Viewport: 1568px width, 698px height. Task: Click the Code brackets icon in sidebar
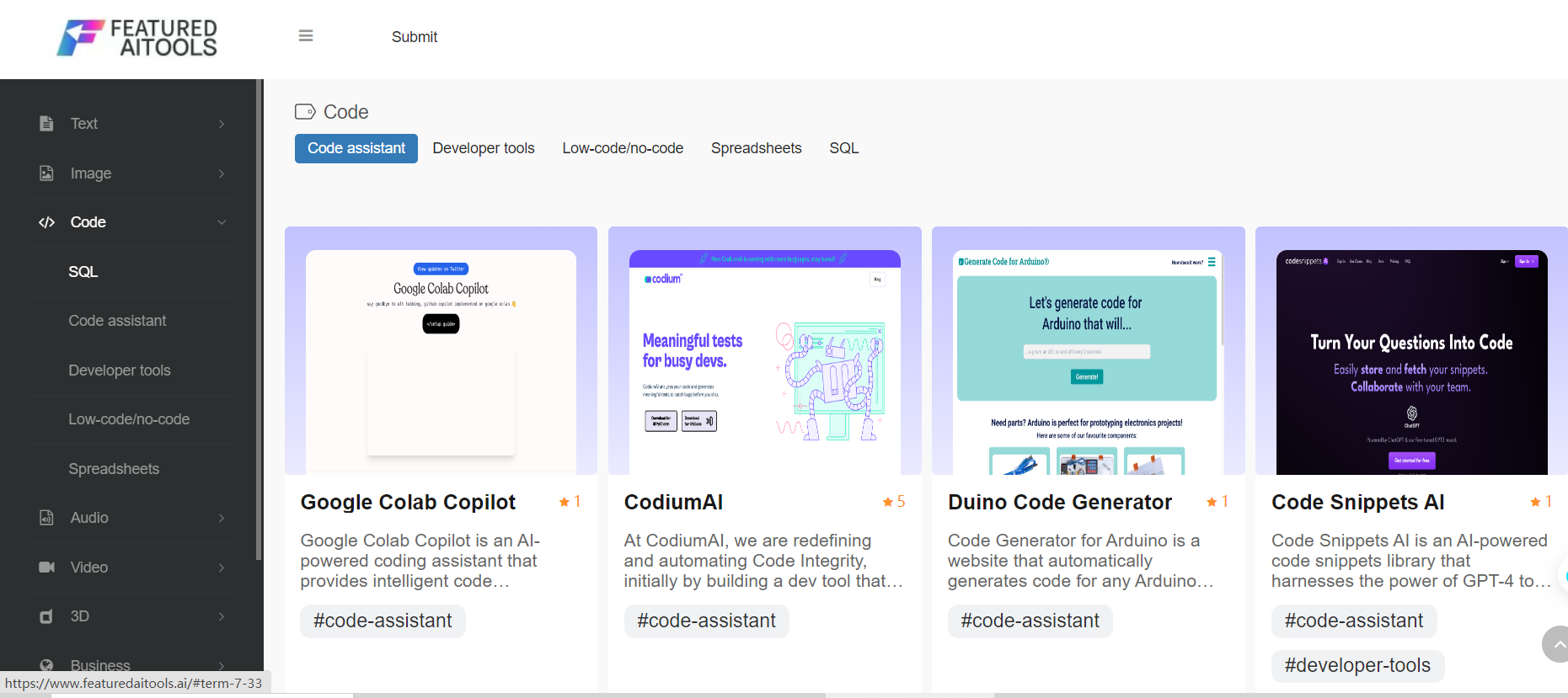coord(46,222)
